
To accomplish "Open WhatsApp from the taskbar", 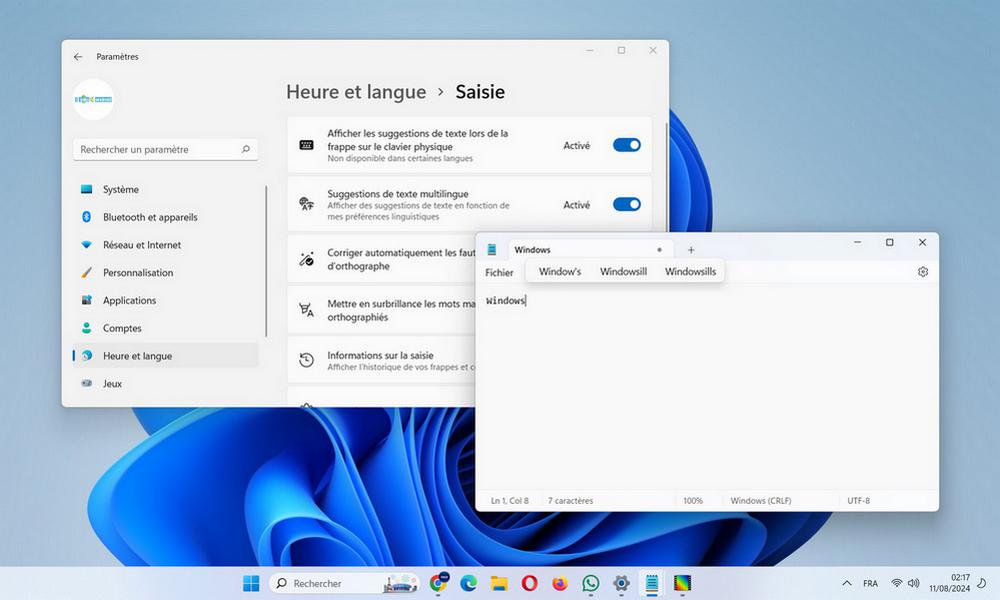I will (591, 583).
